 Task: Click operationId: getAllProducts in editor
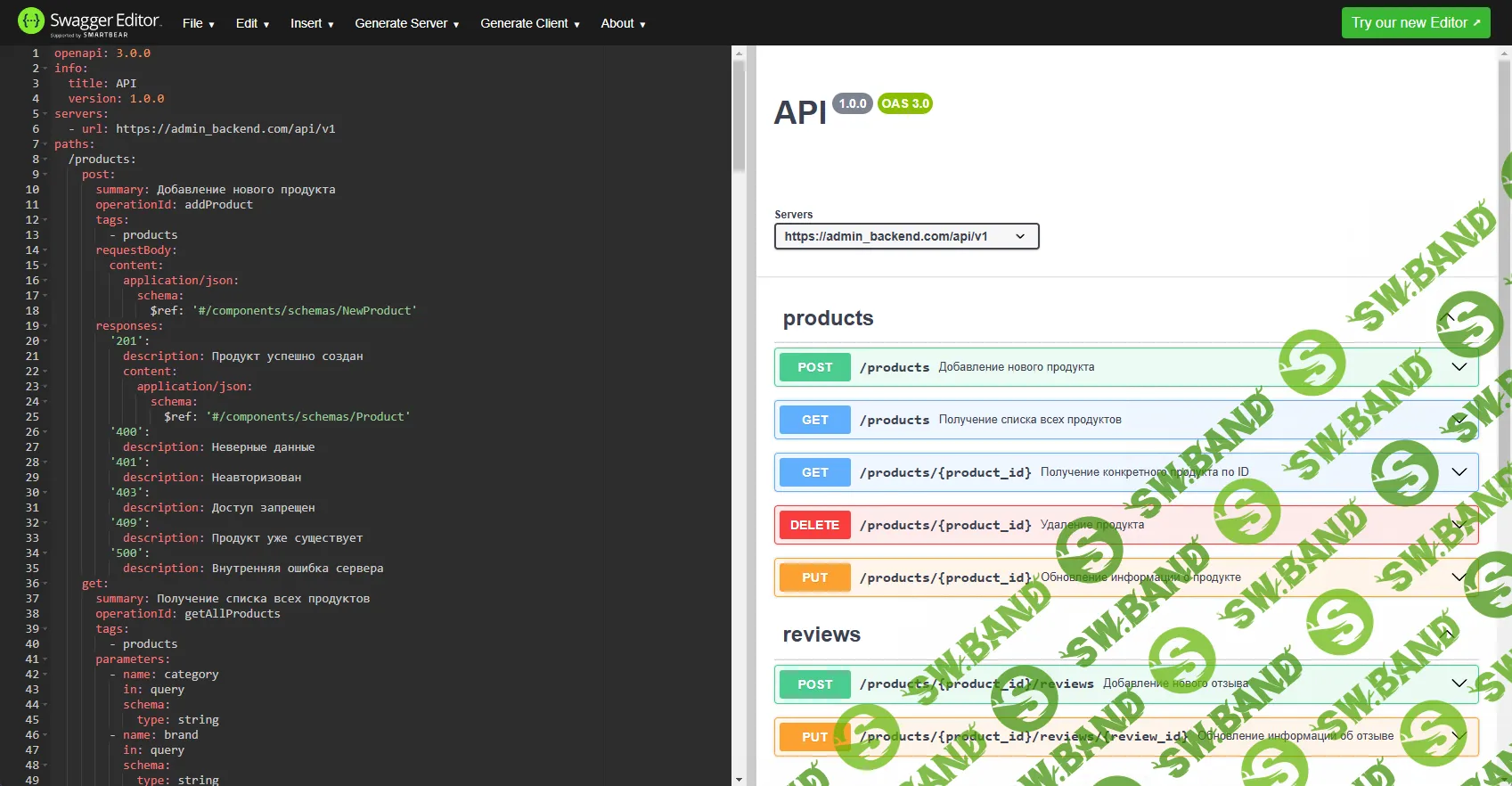coord(188,614)
